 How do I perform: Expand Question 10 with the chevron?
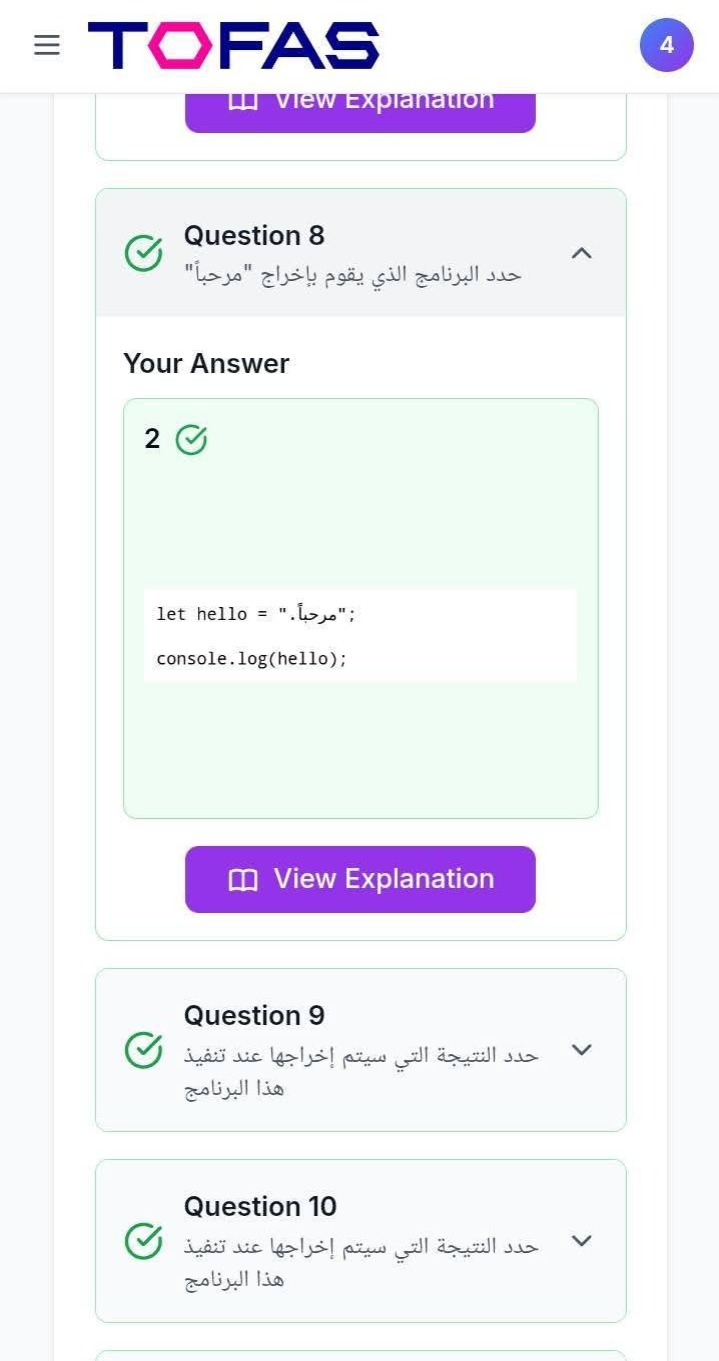[x=581, y=1241]
